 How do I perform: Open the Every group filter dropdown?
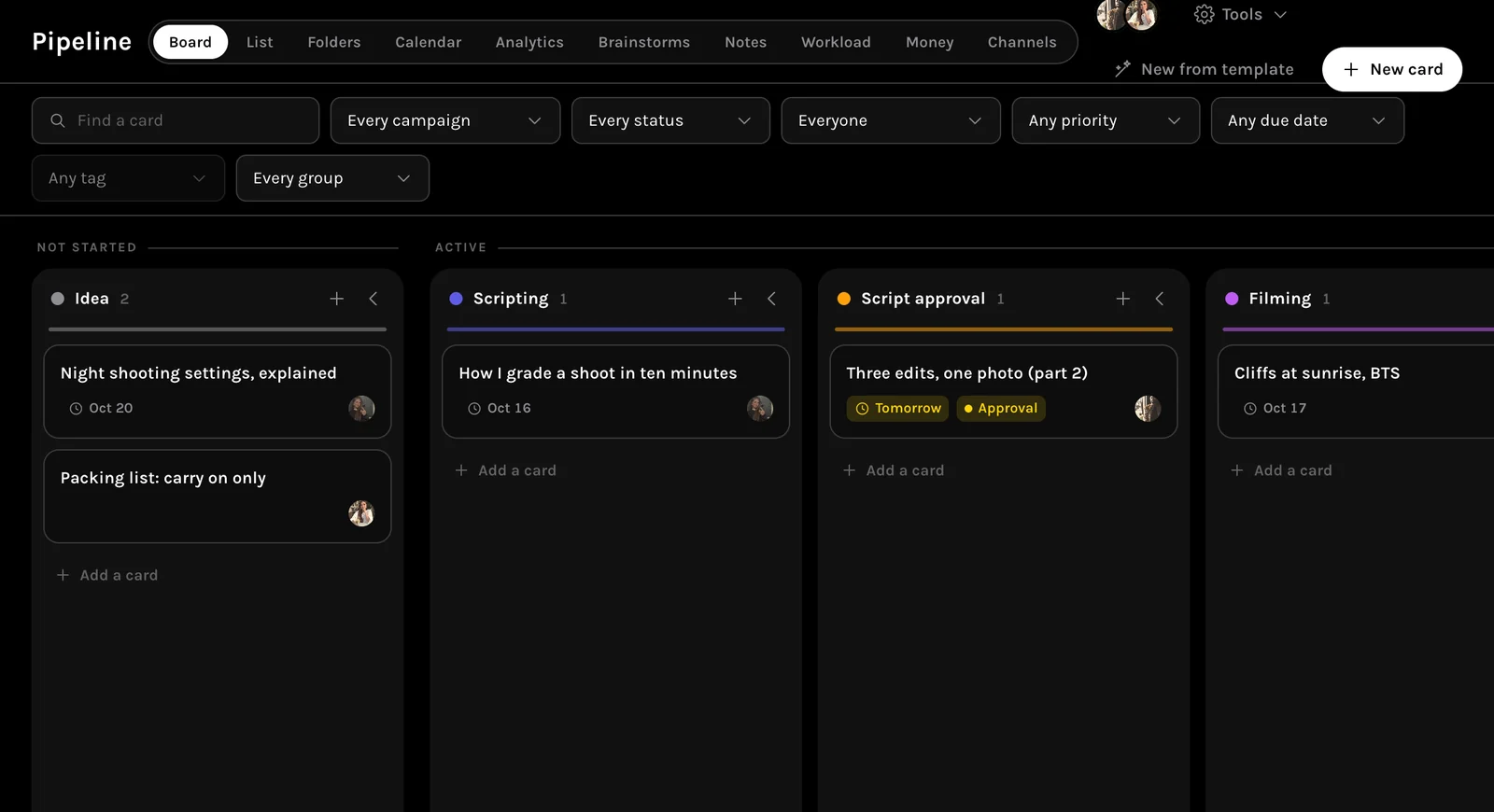coord(332,178)
